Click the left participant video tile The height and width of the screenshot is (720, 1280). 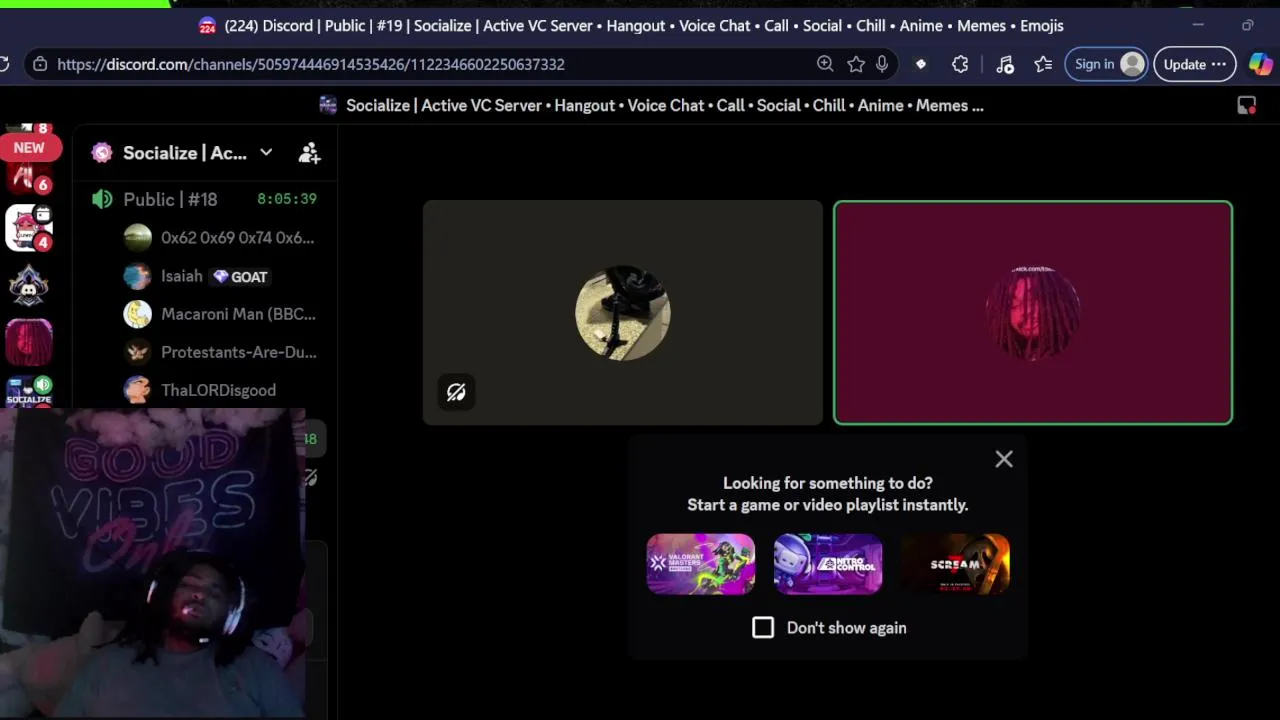click(623, 313)
